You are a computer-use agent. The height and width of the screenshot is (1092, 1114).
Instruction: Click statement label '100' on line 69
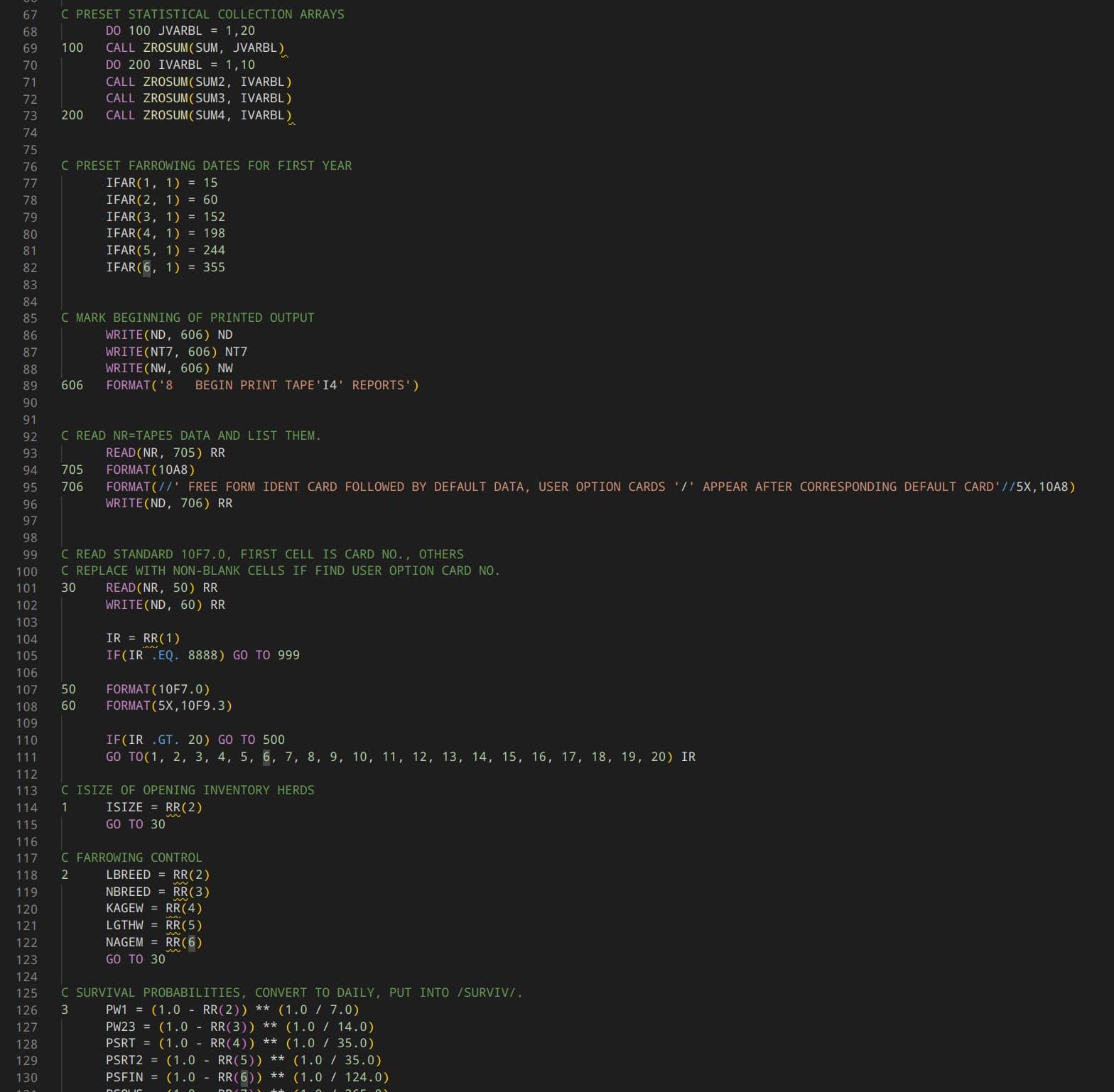pyautogui.click(x=72, y=48)
